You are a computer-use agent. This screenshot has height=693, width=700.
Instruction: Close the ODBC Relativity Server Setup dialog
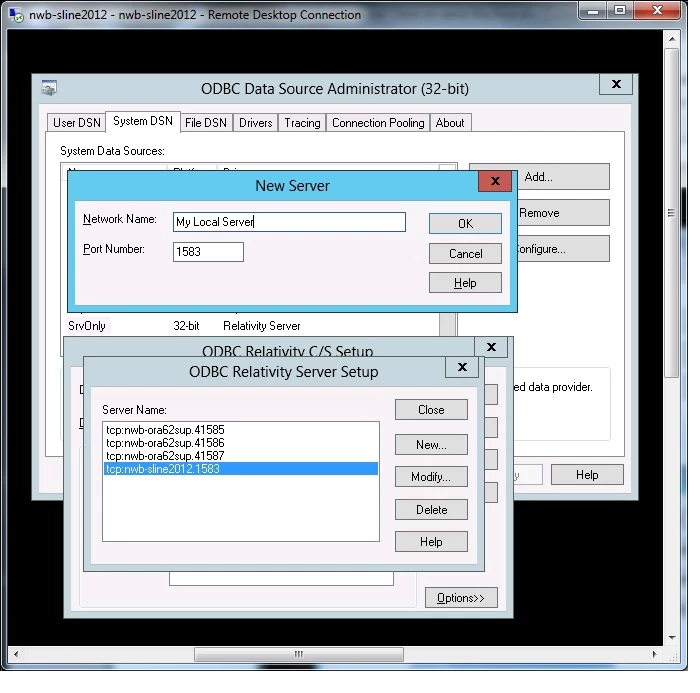click(462, 367)
